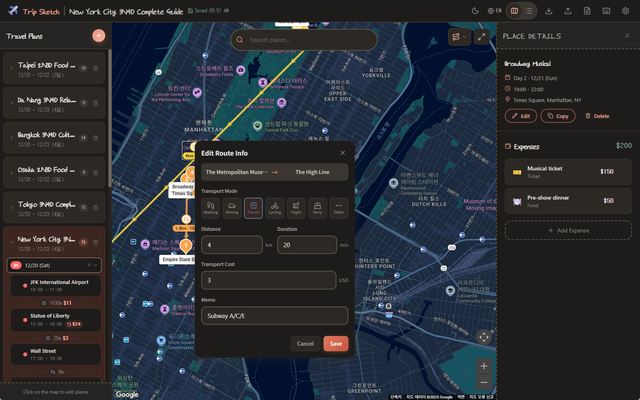Open the map route style dropdown
640x400 pixels.
460,37
